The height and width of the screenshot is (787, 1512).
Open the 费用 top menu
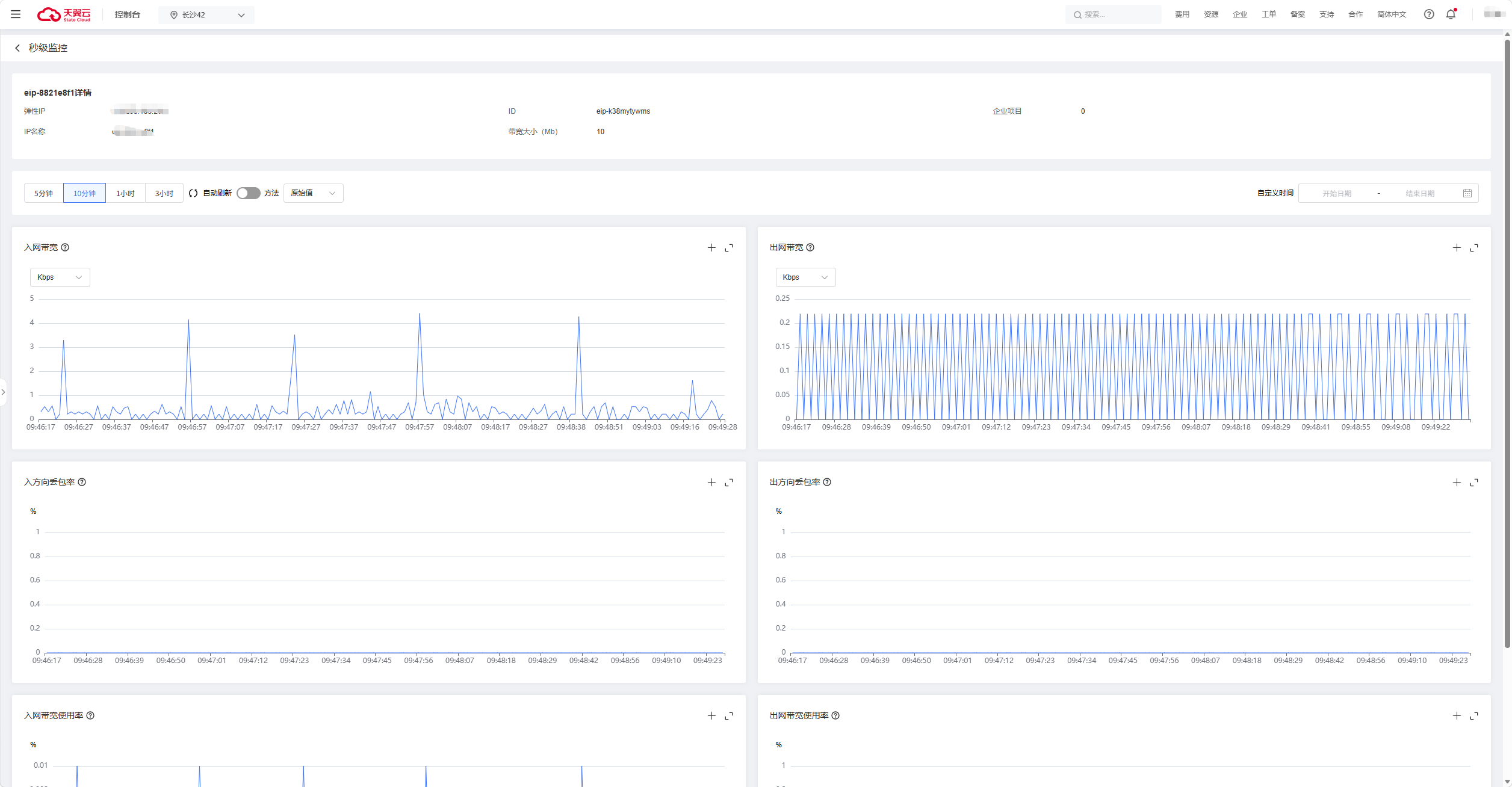1182,14
